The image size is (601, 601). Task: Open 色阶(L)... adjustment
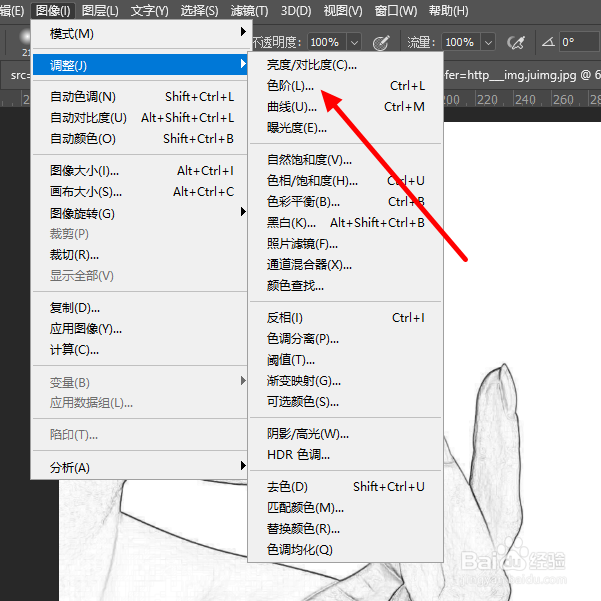click(345, 86)
